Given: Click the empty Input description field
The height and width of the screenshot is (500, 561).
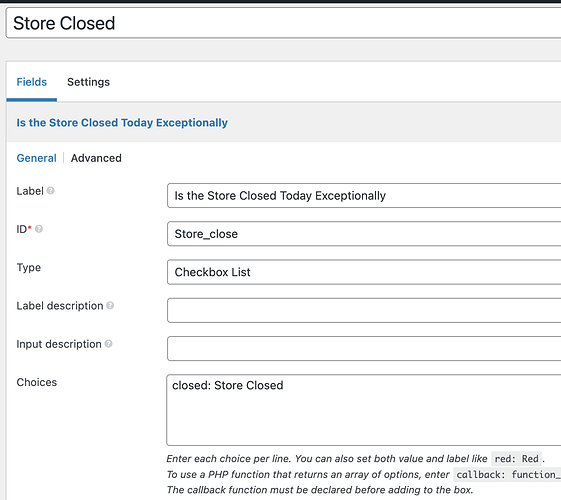Looking at the screenshot, I should [x=364, y=349].
